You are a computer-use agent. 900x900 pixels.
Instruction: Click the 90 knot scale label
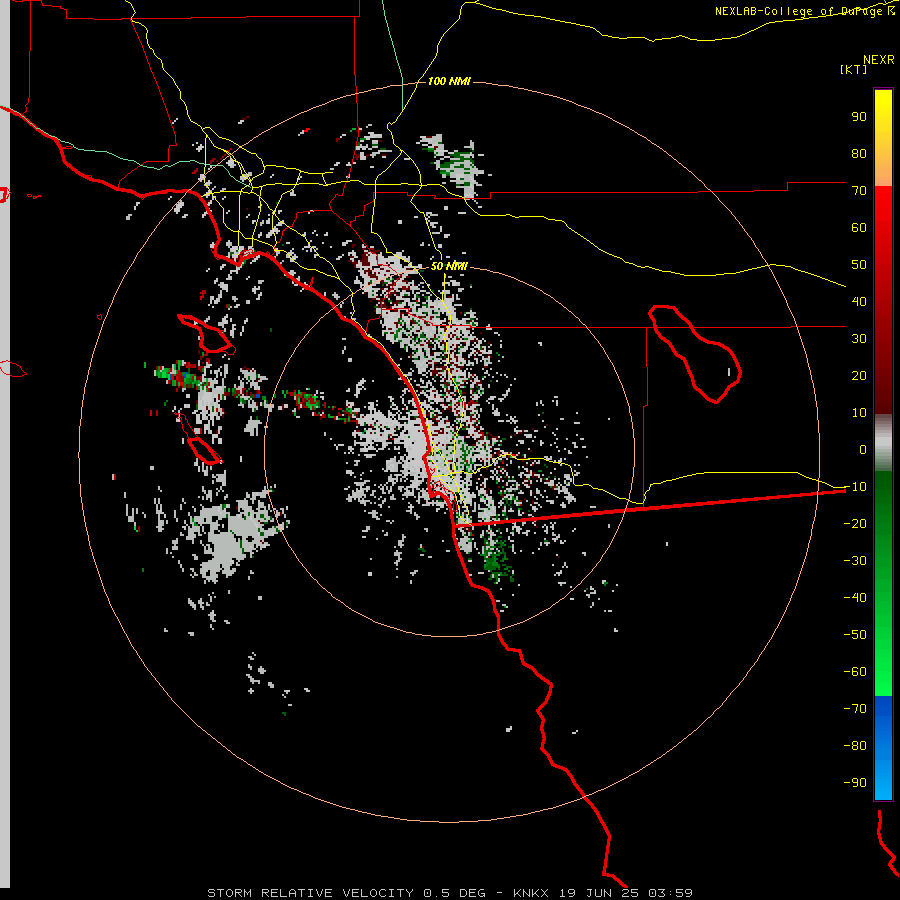coord(859,117)
